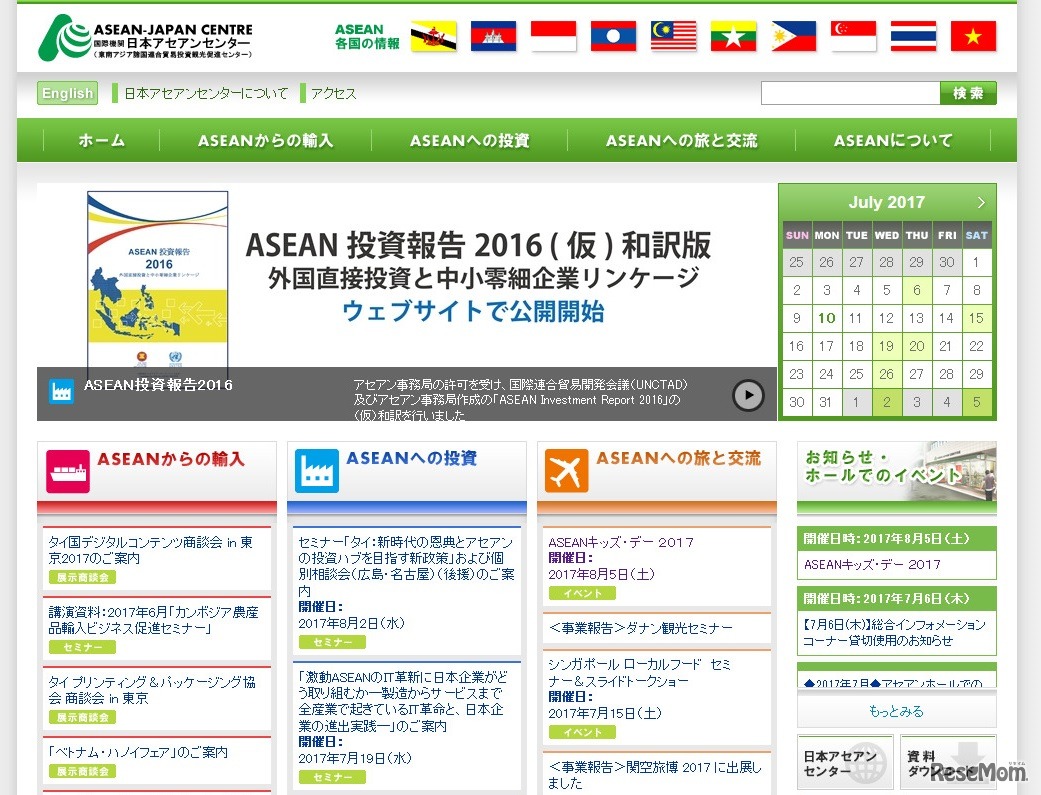Select July 20 in the calendar
Screen dimensions: 1041x795
(916, 346)
